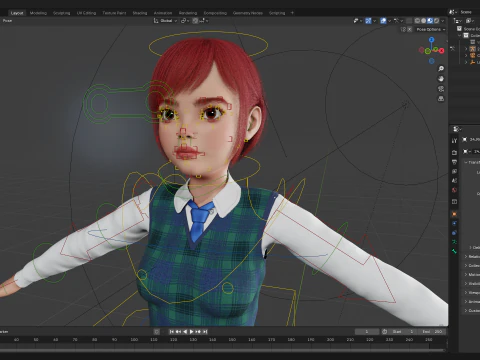Select the Layout workspace tab

[17, 13]
